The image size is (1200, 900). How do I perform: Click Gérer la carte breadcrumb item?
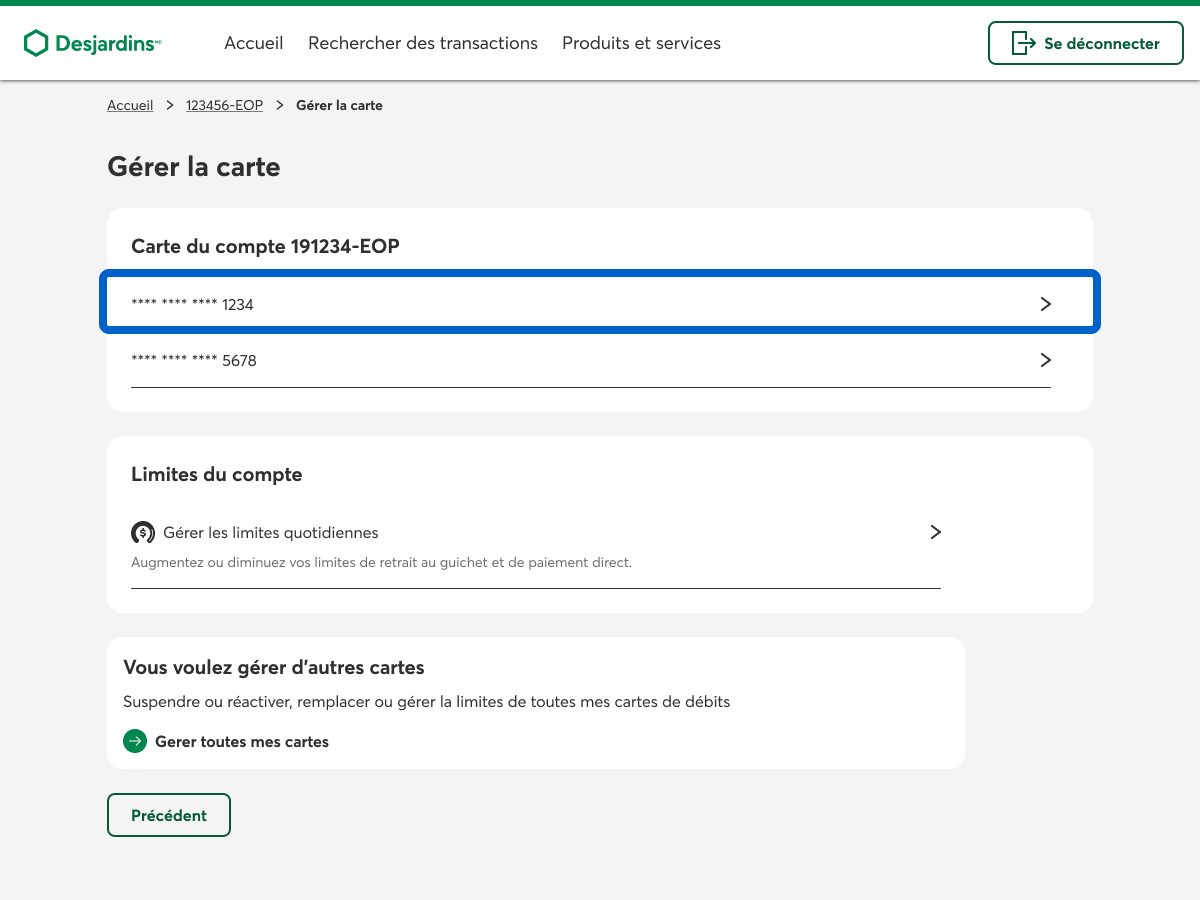[339, 105]
